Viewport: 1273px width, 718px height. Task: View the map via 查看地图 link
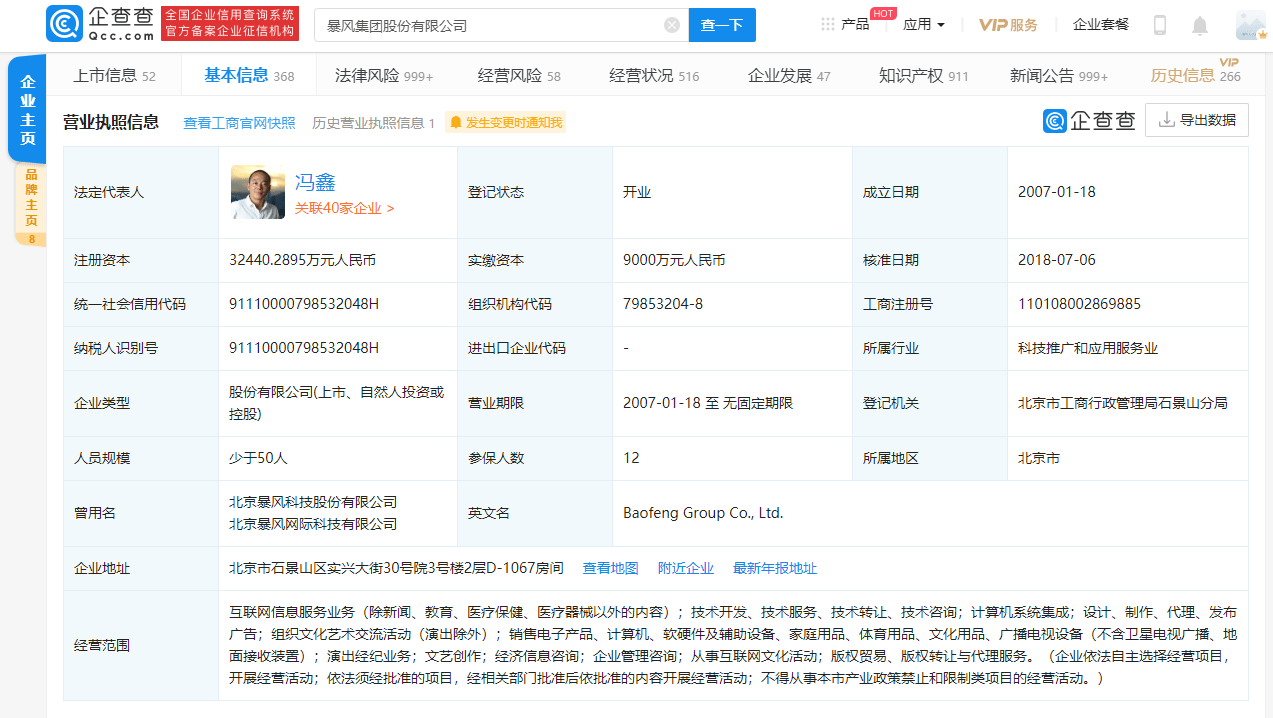click(610, 568)
